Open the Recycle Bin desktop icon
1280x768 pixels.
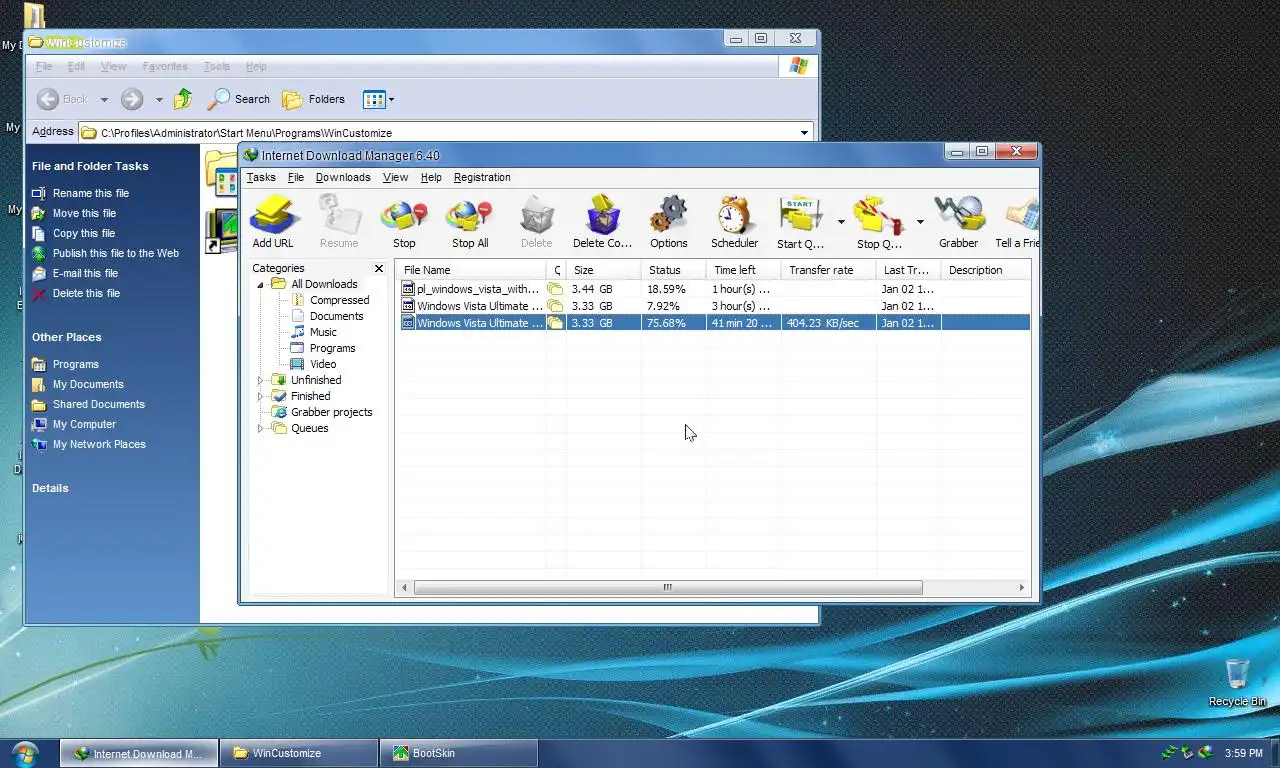point(1237,682)
